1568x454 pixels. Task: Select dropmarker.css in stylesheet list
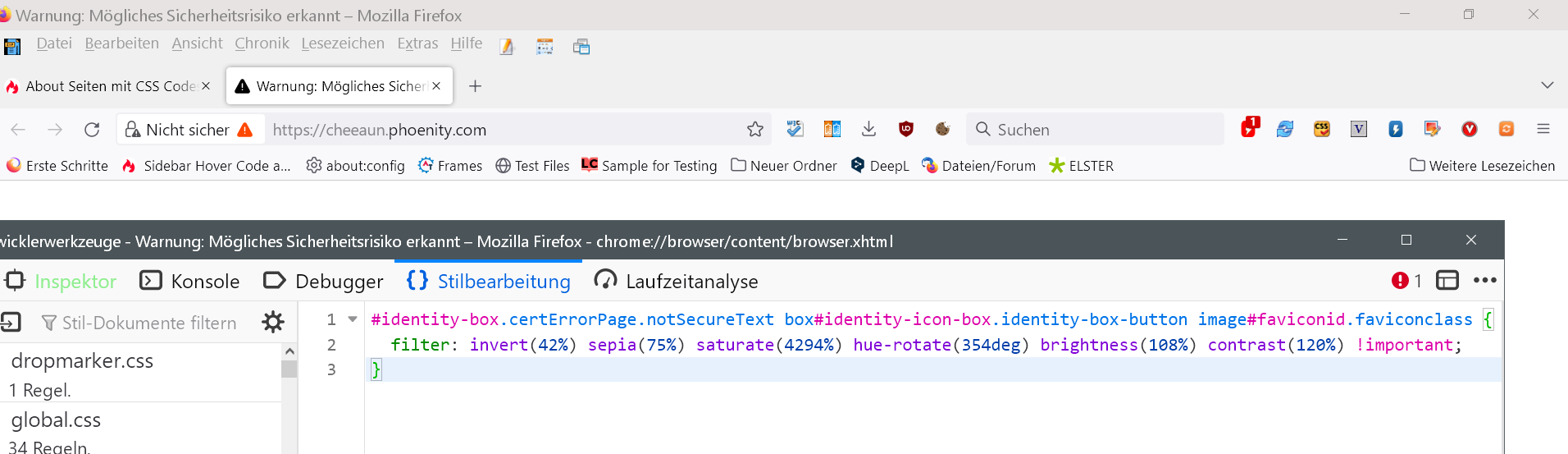(82, 361)
